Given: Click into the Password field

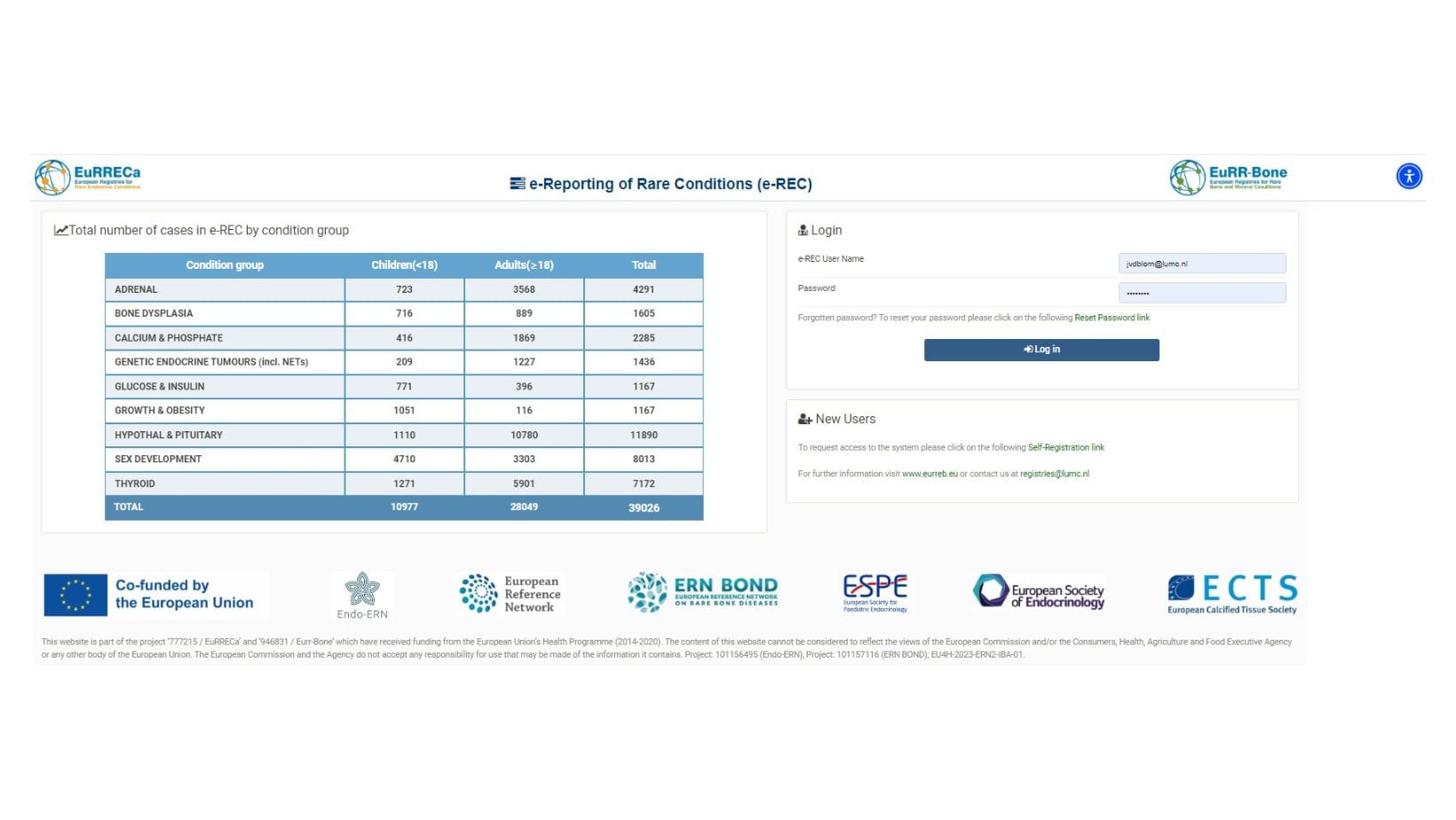Looking at the screenshot, I should pos(1201,293).
